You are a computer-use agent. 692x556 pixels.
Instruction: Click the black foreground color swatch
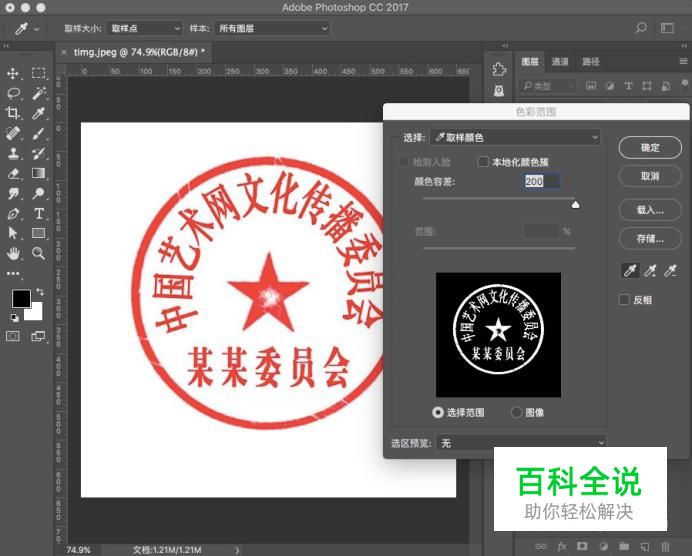tap(21, 299)
